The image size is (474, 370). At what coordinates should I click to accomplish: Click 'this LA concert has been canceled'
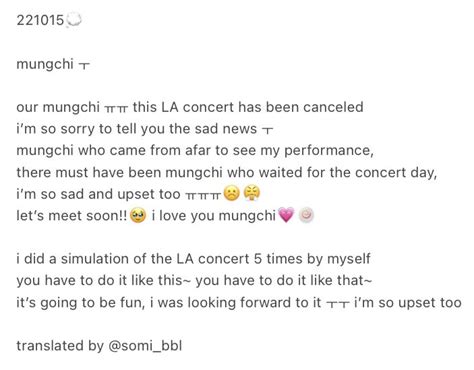coord(248,107)
